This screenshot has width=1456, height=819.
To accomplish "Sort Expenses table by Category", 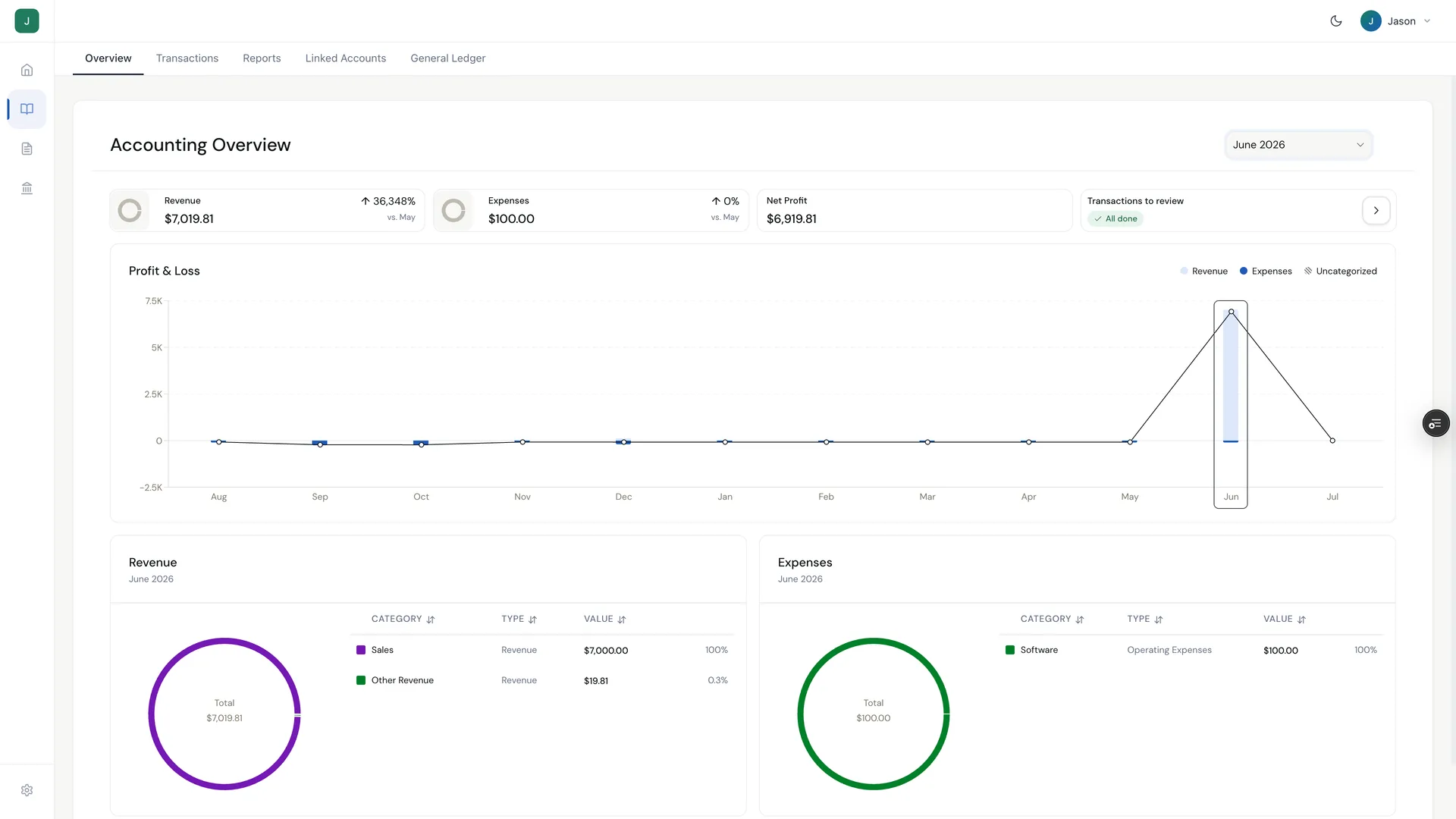I will (x=1052, y=620).
